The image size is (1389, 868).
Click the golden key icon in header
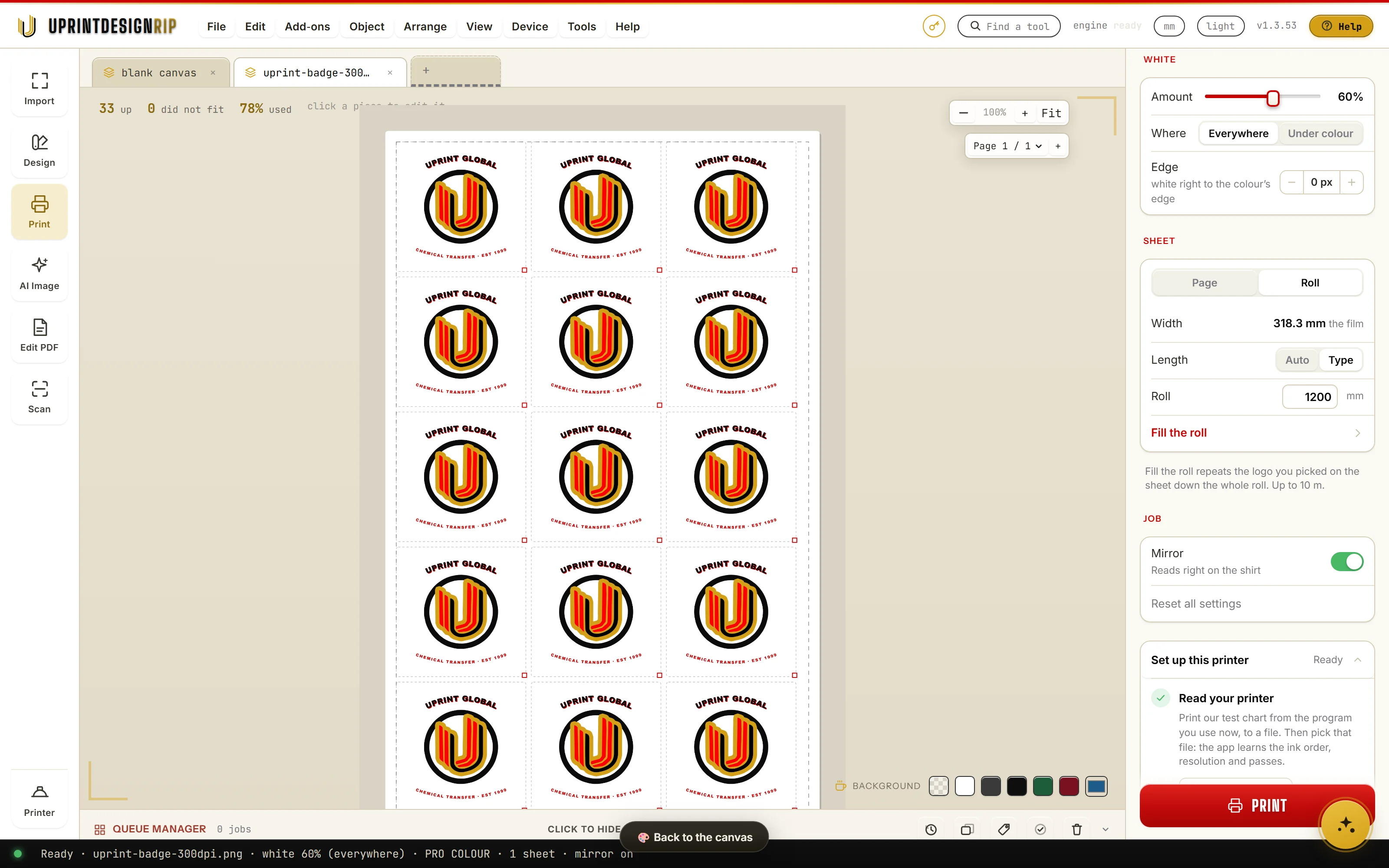coord(934,26)
